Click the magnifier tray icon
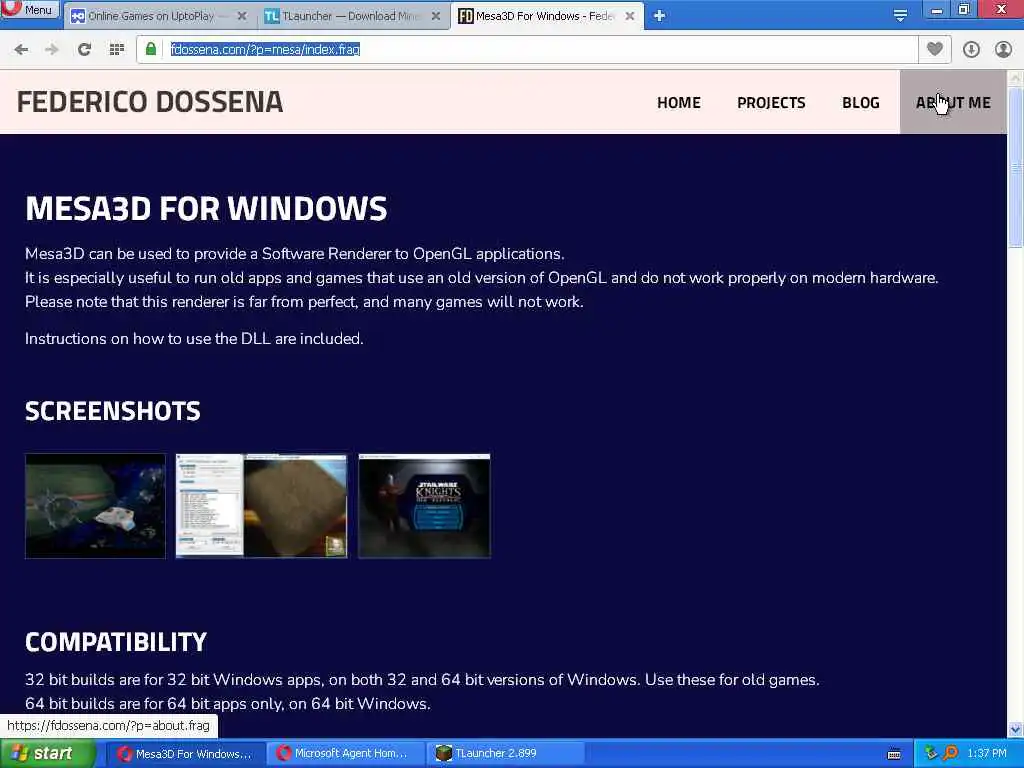 click(950, 754)
